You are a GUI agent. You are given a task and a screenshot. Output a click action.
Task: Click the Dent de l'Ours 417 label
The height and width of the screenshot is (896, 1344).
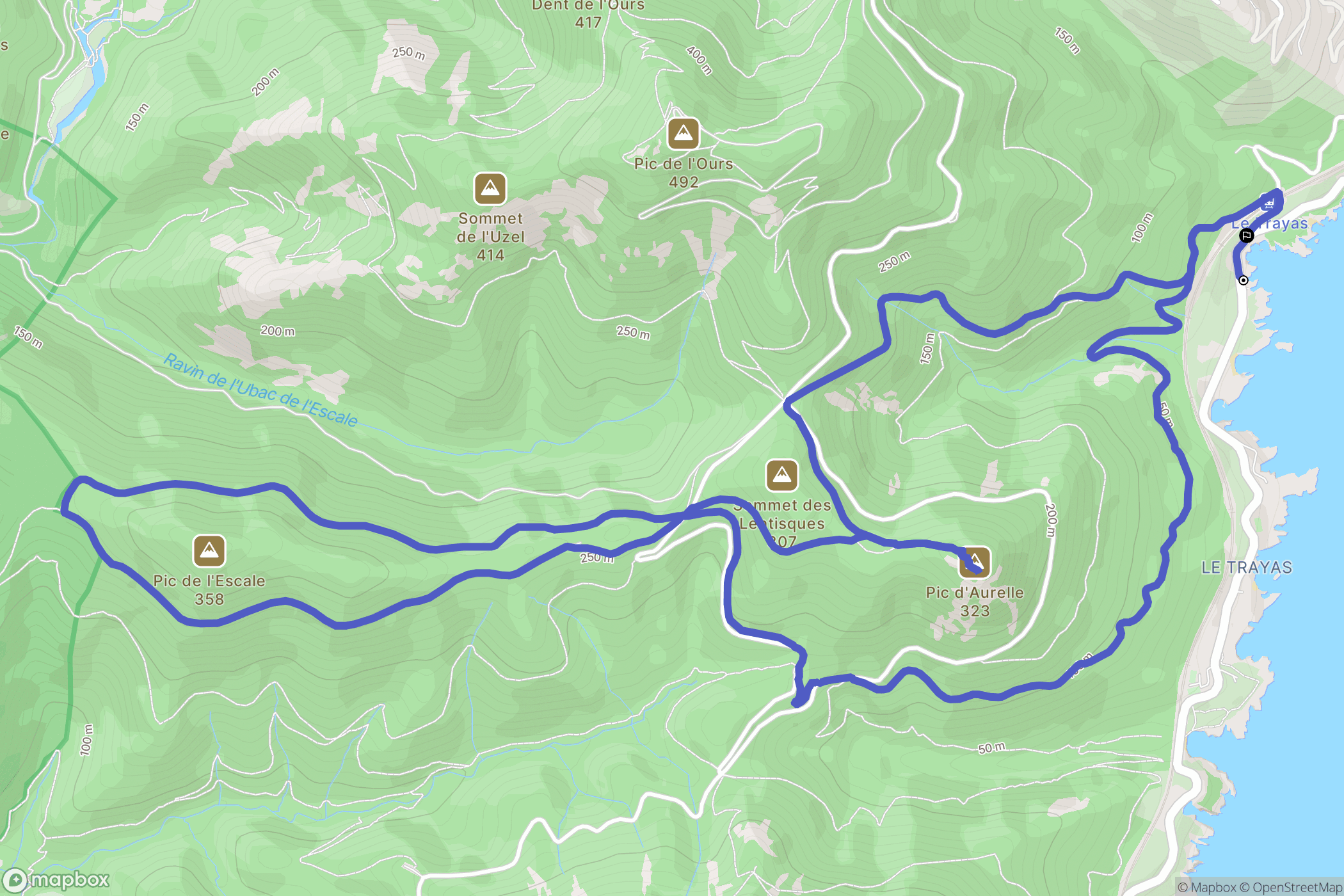pyautogui.click(x=588, y=14)
